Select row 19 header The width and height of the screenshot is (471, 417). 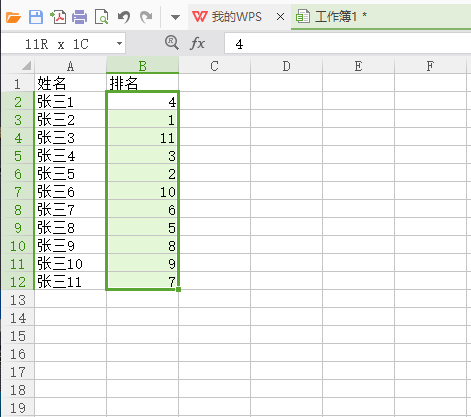coord(18,407)
